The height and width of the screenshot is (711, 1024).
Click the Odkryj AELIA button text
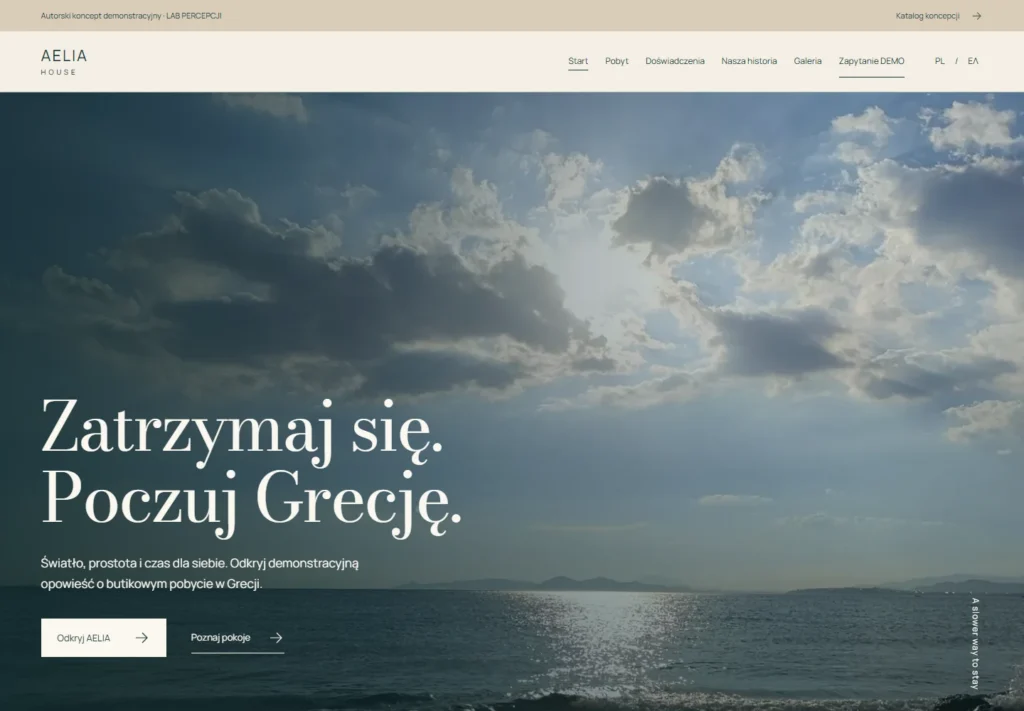(84, 638)
